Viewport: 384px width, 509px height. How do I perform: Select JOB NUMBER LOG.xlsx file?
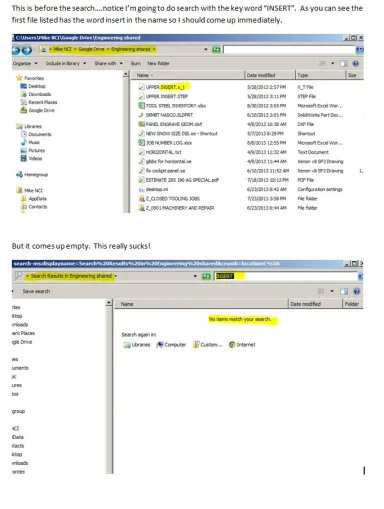pyautogui.click(x=165, y=143)
